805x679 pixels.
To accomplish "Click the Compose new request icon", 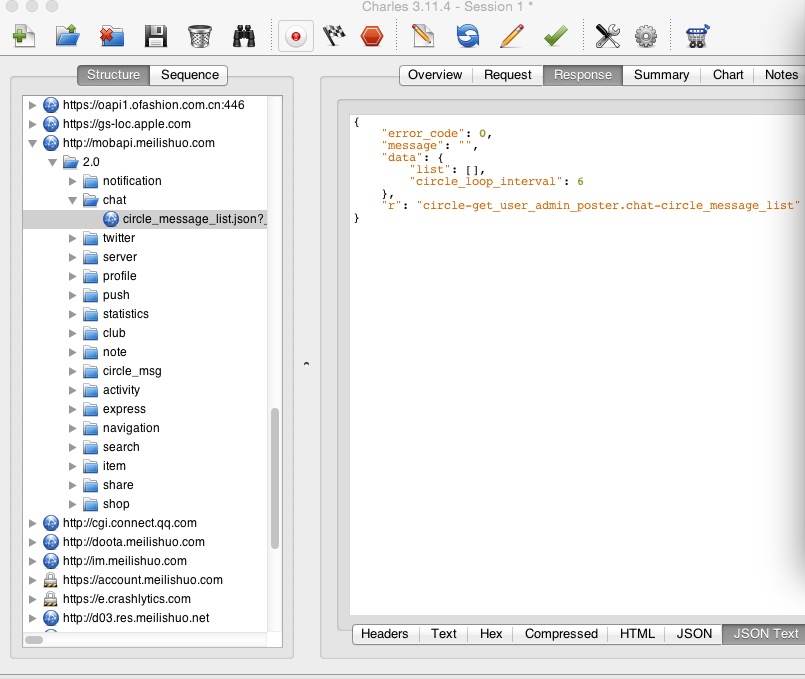I will (x=423, y=36).
